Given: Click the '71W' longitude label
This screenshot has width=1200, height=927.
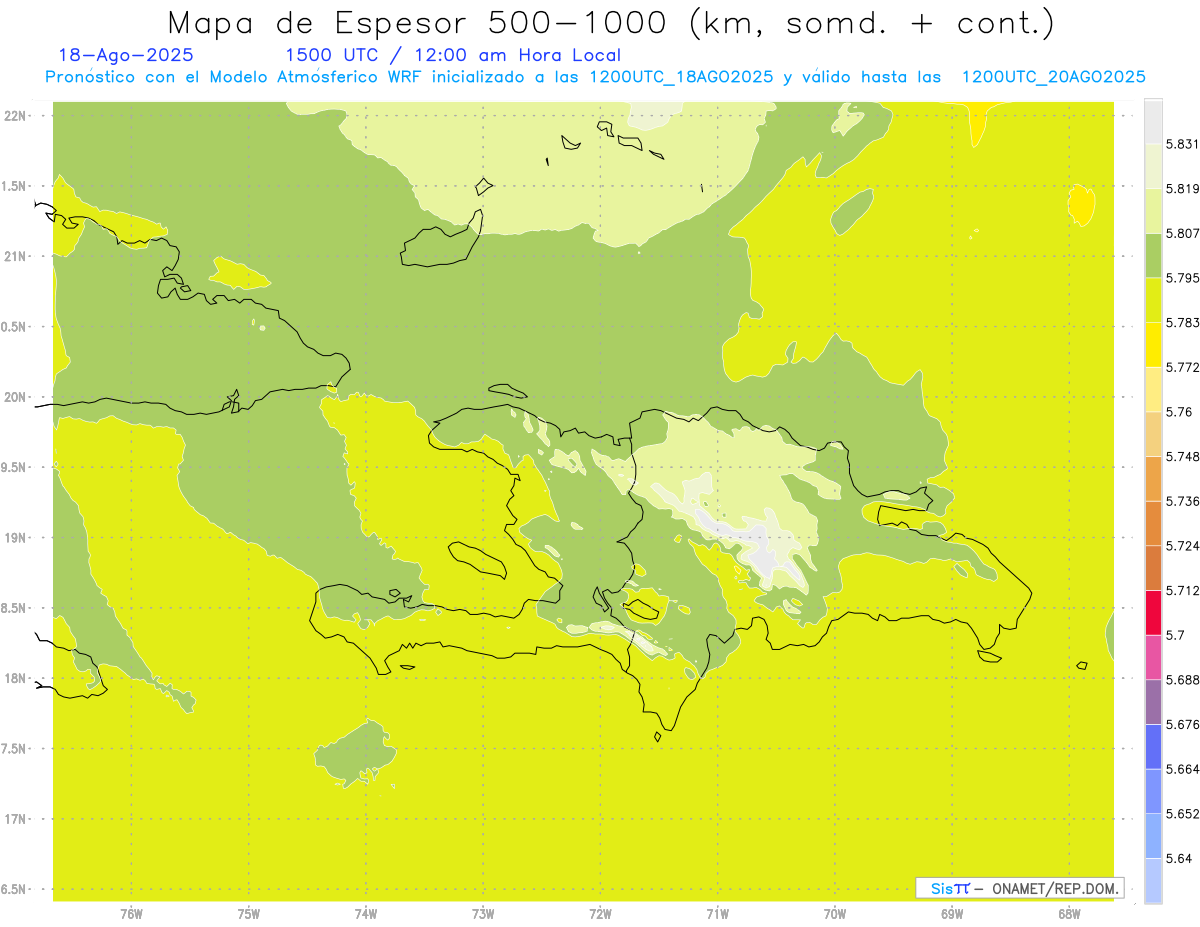Looking at the screenshot, I should point(717,914).
